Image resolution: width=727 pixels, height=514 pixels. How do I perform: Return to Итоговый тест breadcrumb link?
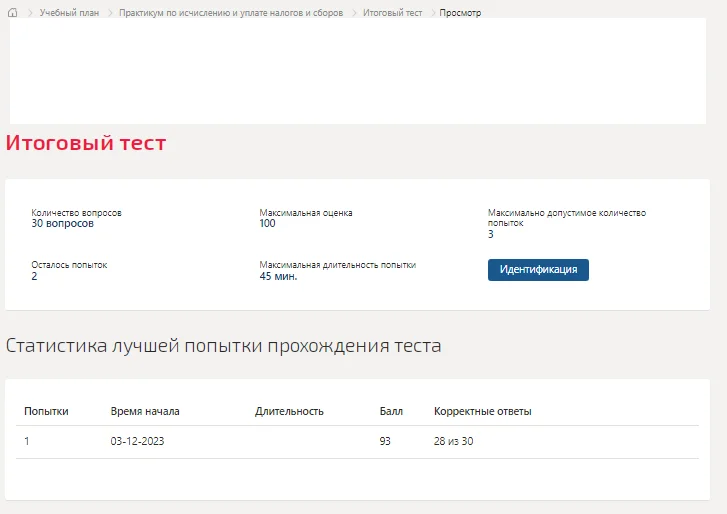click(392, 13)
